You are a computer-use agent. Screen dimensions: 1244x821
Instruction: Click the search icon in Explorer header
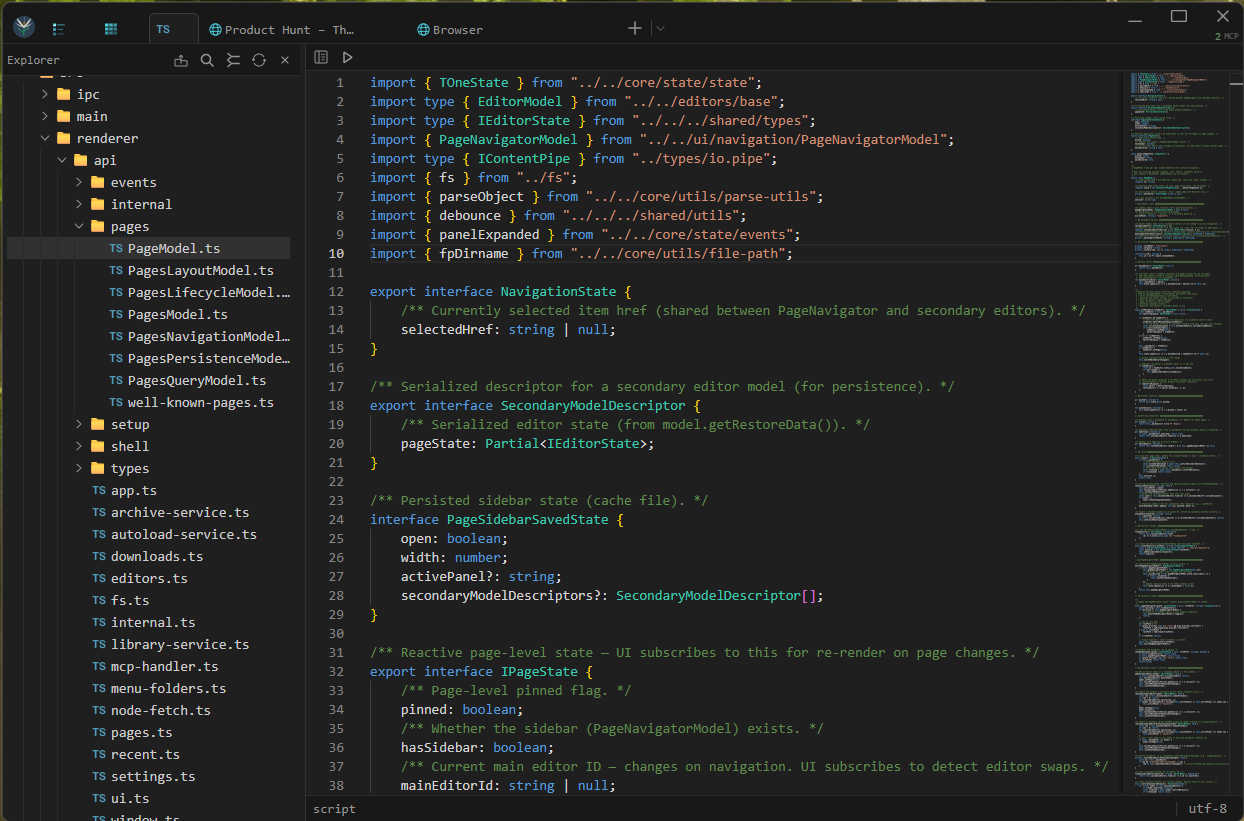(207, 60)
